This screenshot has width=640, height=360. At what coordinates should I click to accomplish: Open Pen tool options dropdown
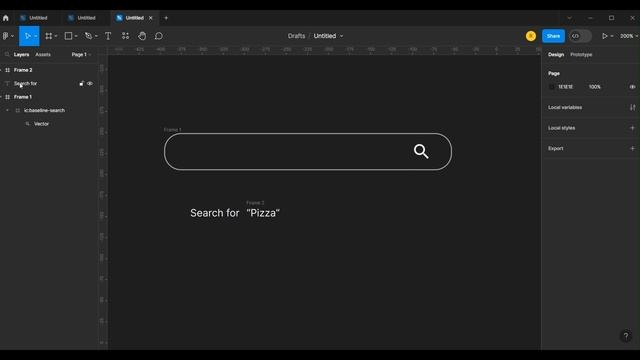point(96,36)
